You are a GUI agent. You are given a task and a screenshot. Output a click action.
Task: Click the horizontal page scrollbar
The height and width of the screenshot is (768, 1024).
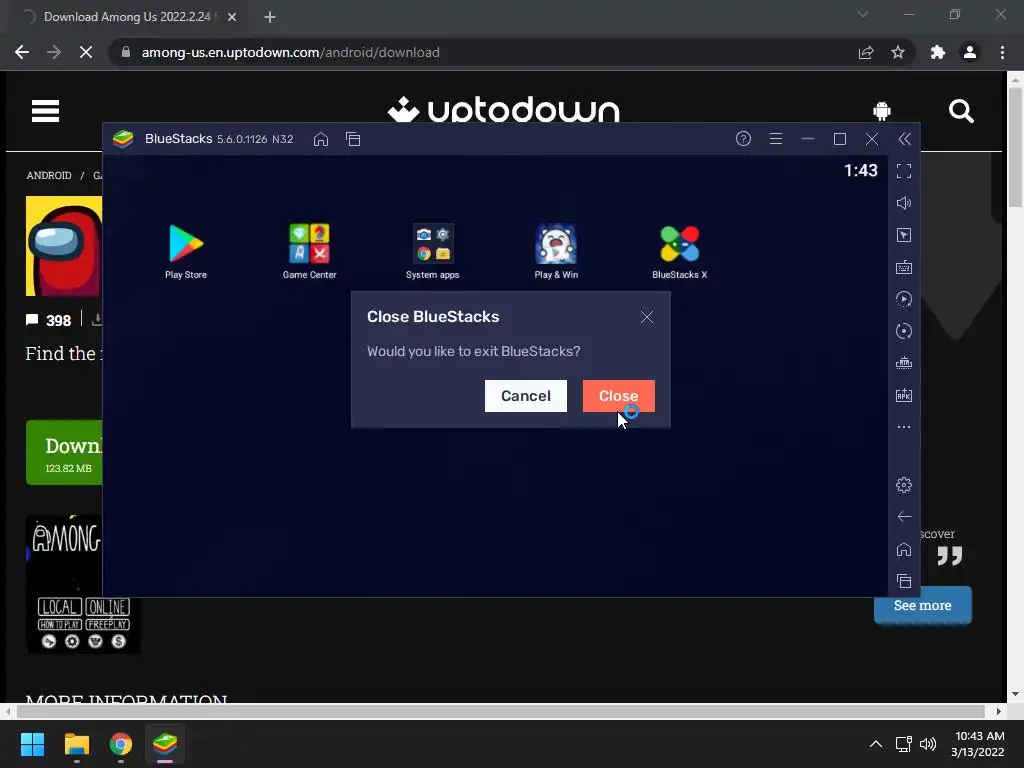click(x=500, y=711)
